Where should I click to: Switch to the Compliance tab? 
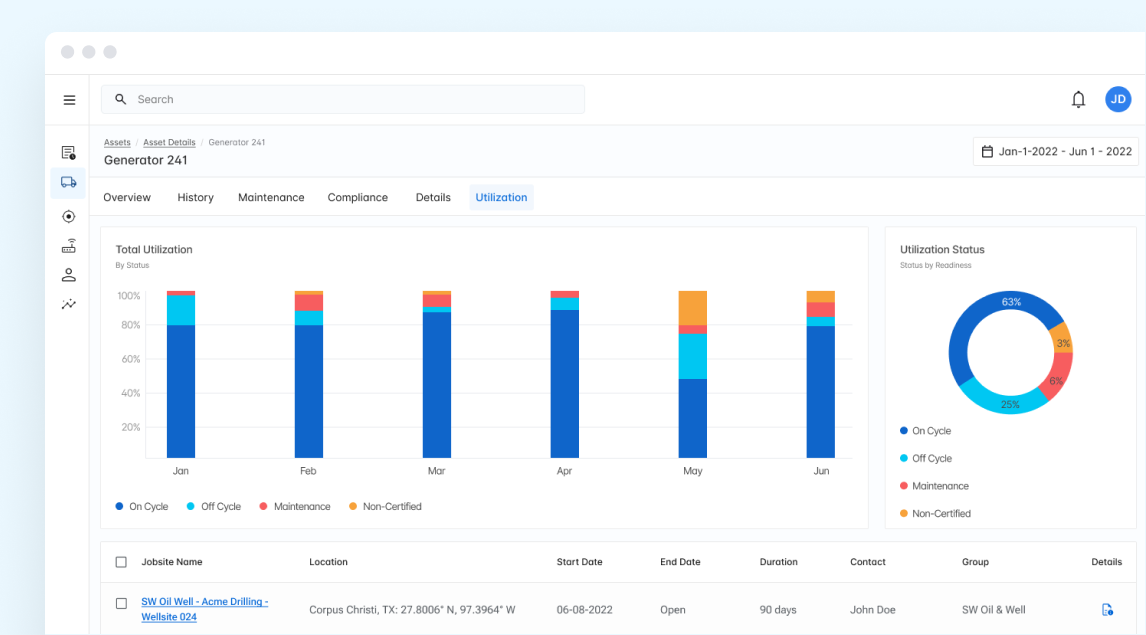point(357,197)
